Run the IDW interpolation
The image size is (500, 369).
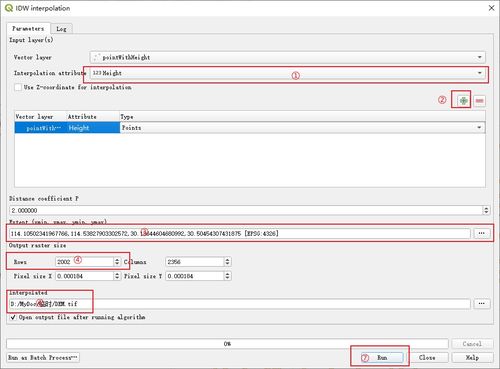382,357
